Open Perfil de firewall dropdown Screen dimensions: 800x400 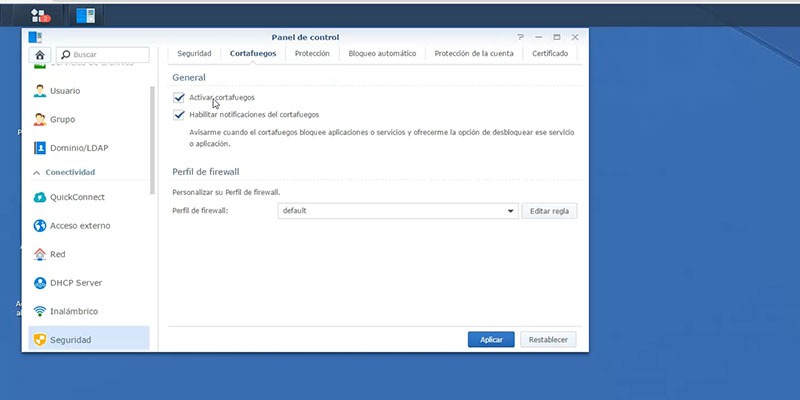point(398,211)
